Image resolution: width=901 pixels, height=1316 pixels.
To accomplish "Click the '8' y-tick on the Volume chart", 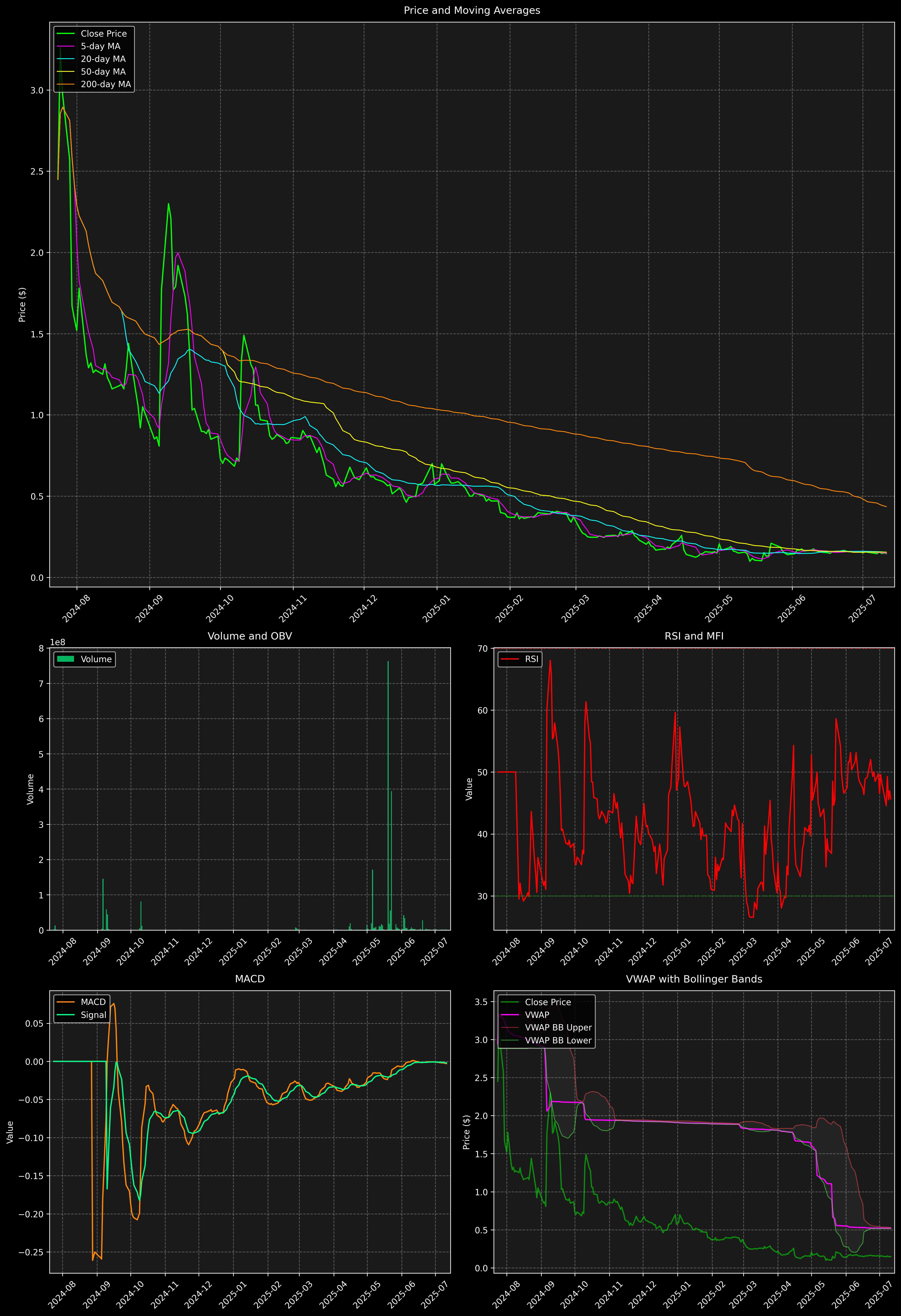I will [41, 648].
